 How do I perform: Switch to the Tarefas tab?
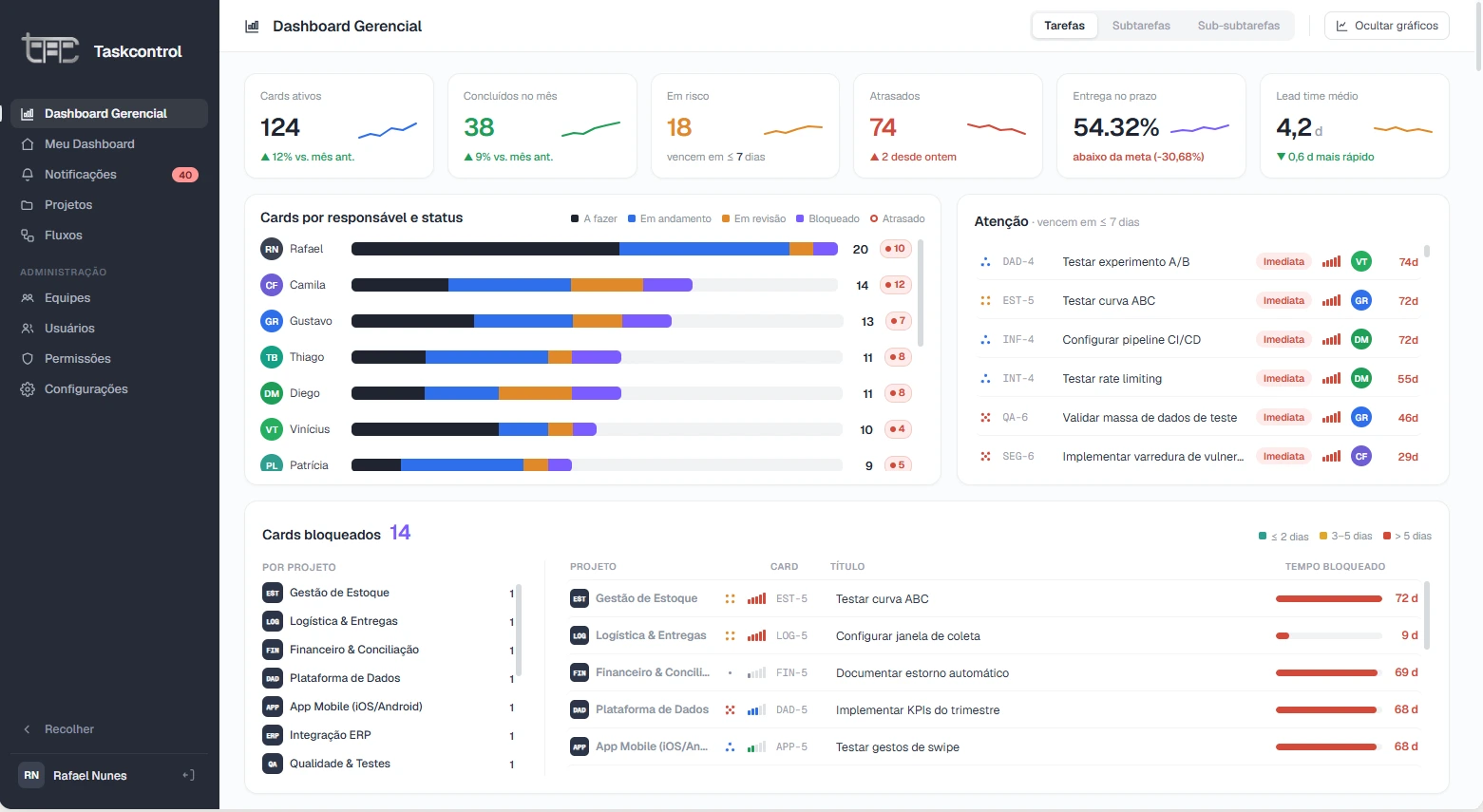coord(1064,26)
